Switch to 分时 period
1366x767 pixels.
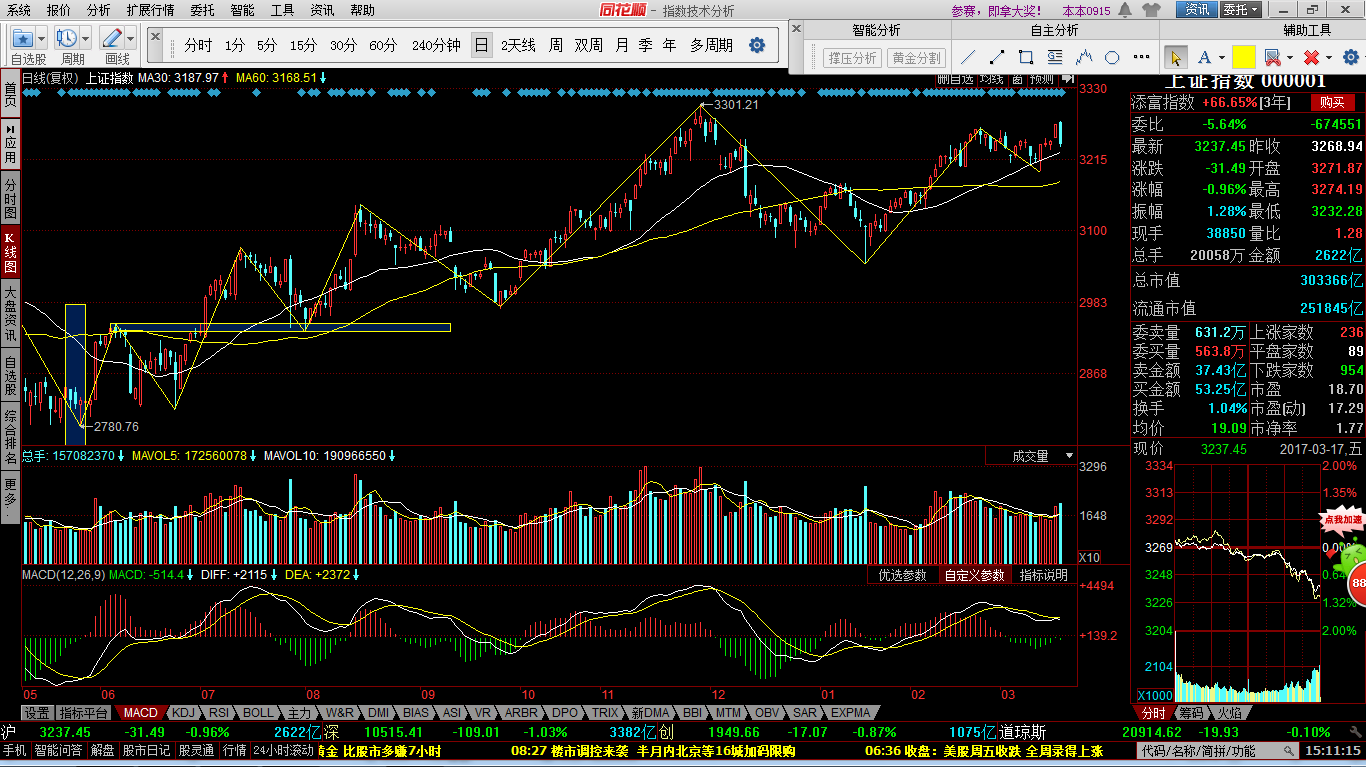(x=198, y=45)
